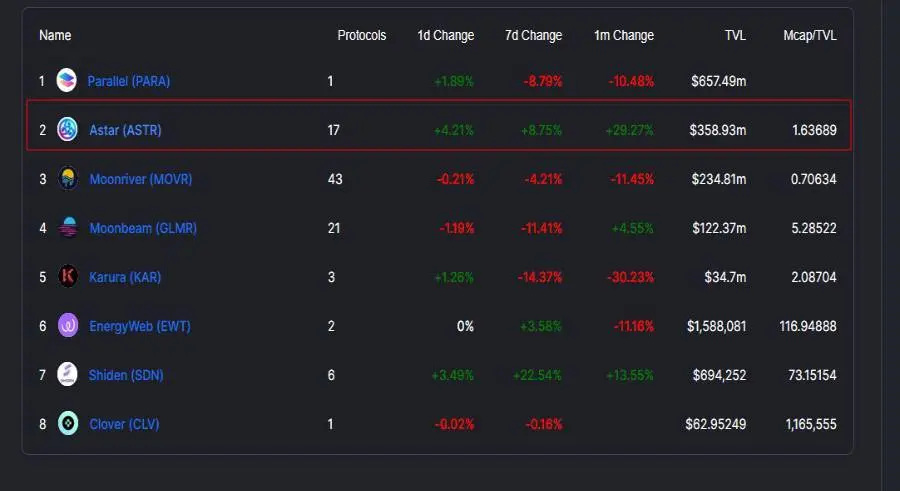This screenshot has width=900, height=491.
Task: Click the Moonriver (MOVR) chain logo icon
Action: (68, 179)
